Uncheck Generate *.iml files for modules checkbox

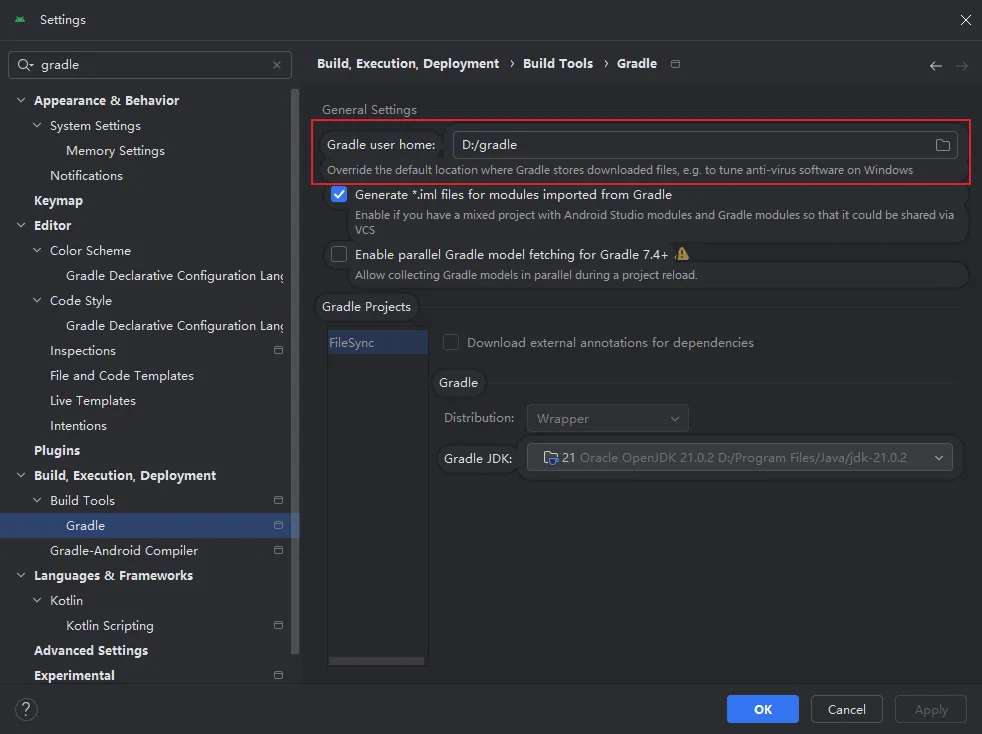(339, 195)
